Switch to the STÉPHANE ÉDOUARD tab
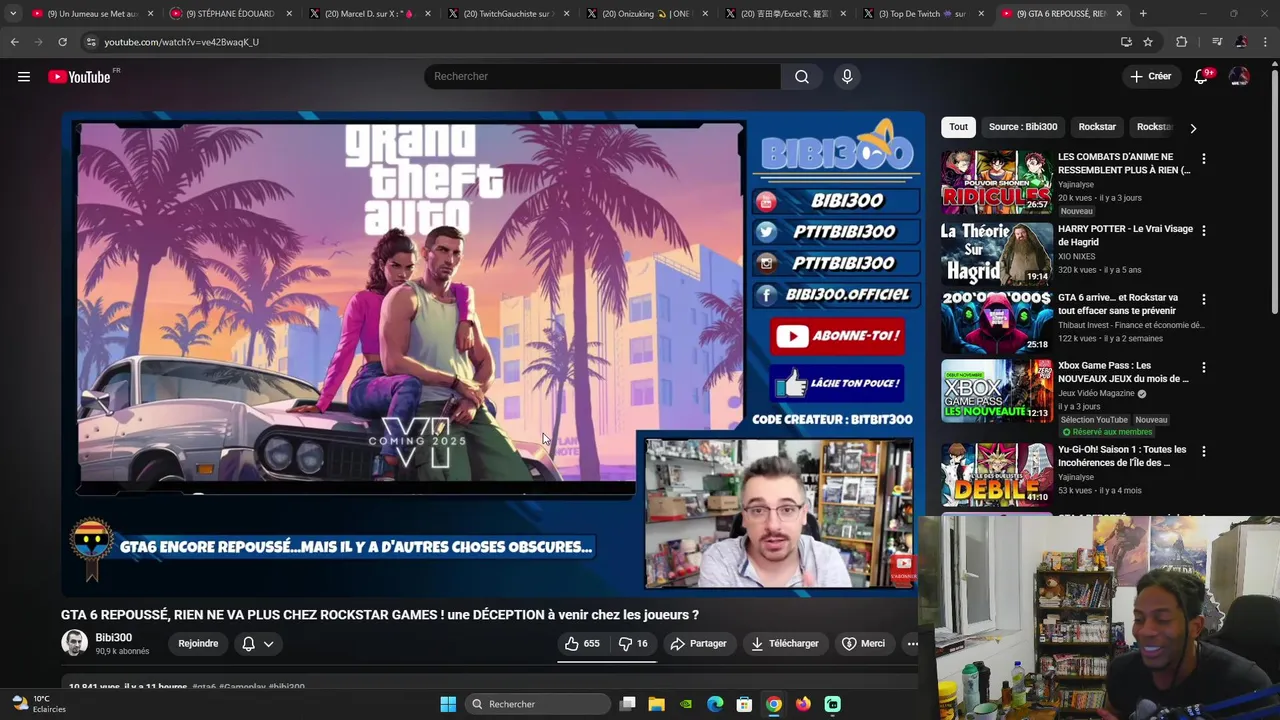 point(231,14)
